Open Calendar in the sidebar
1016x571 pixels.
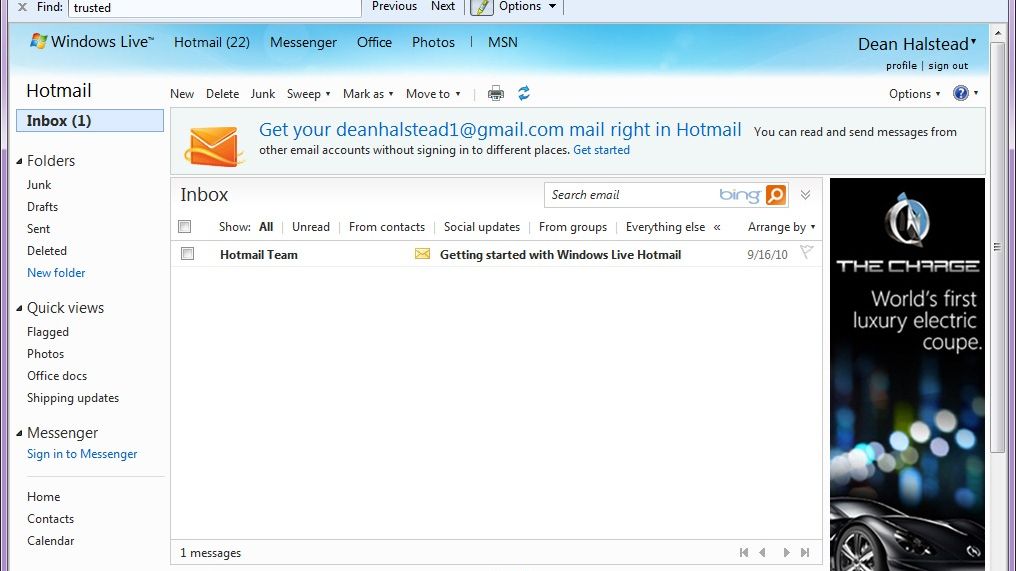[51, 541]
